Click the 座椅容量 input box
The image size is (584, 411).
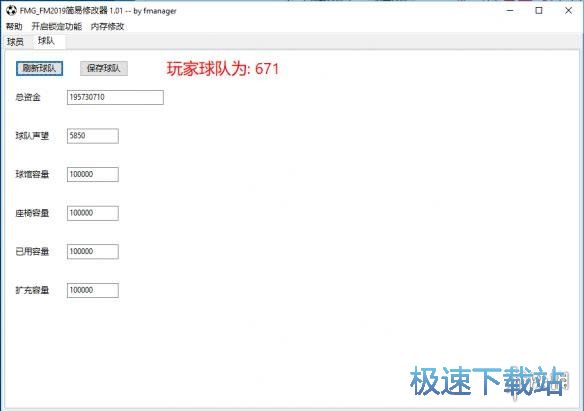pyautogui.click(x=93, y=213)
